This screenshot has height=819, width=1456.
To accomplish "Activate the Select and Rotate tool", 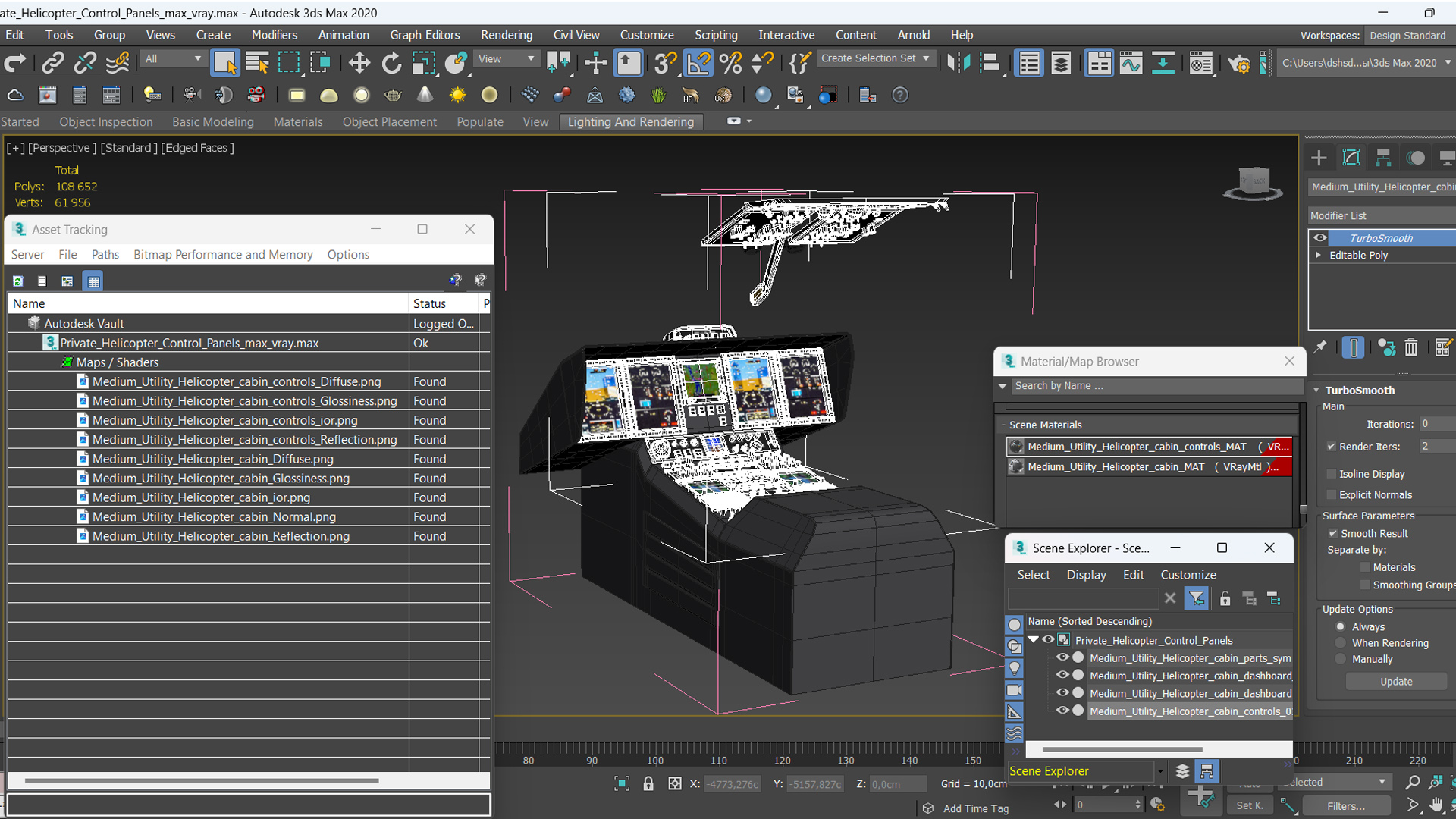I will (391, 63).
